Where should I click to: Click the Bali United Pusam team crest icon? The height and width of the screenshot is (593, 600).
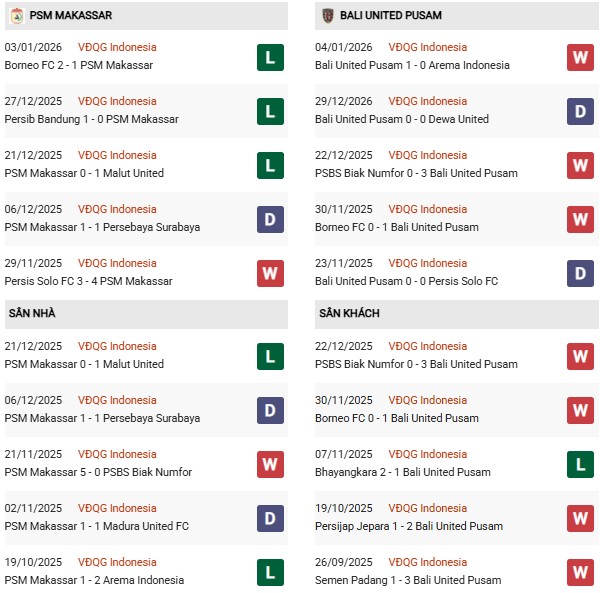click(327, 16)
